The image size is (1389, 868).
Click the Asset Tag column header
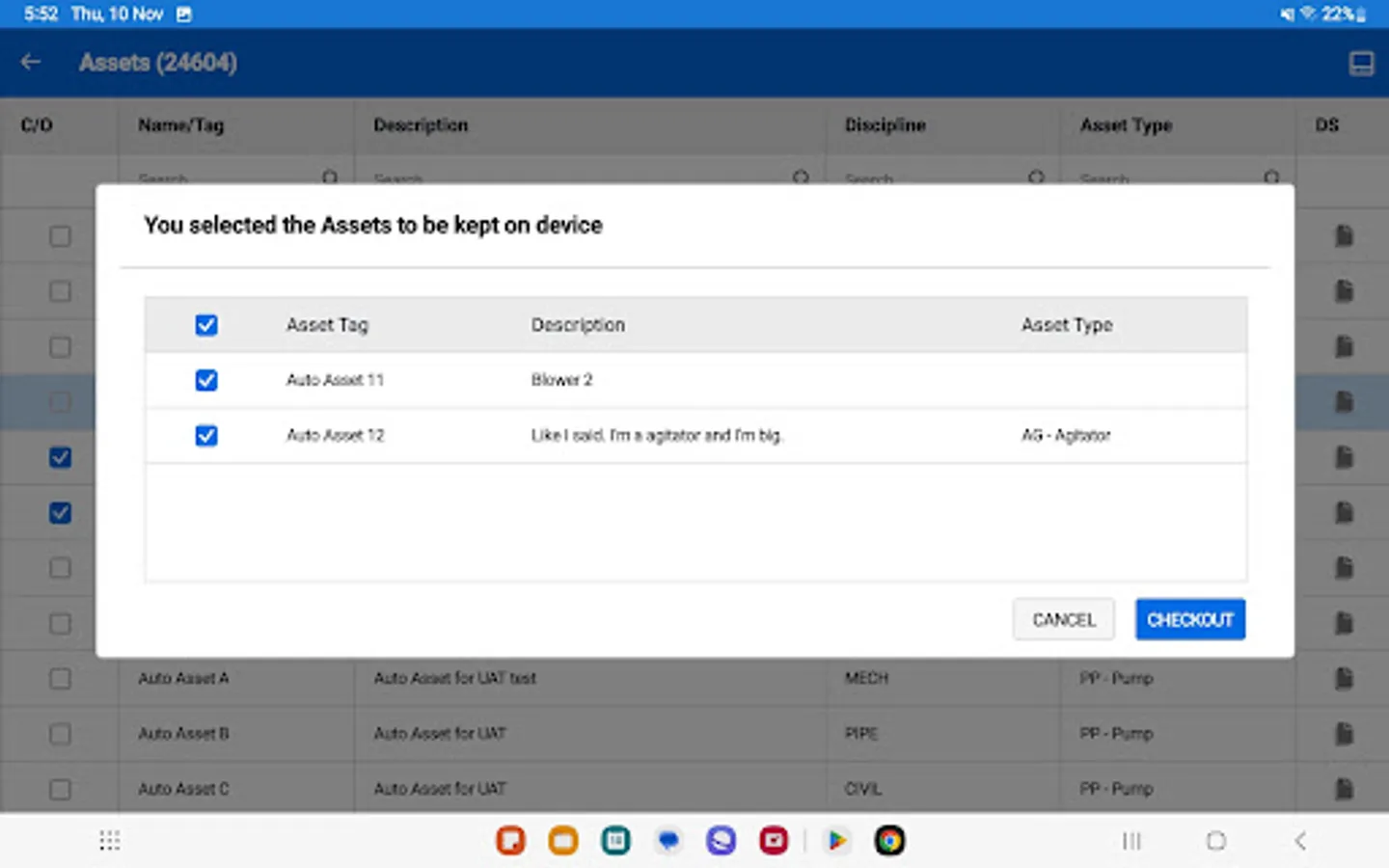[x=327, y=325]
